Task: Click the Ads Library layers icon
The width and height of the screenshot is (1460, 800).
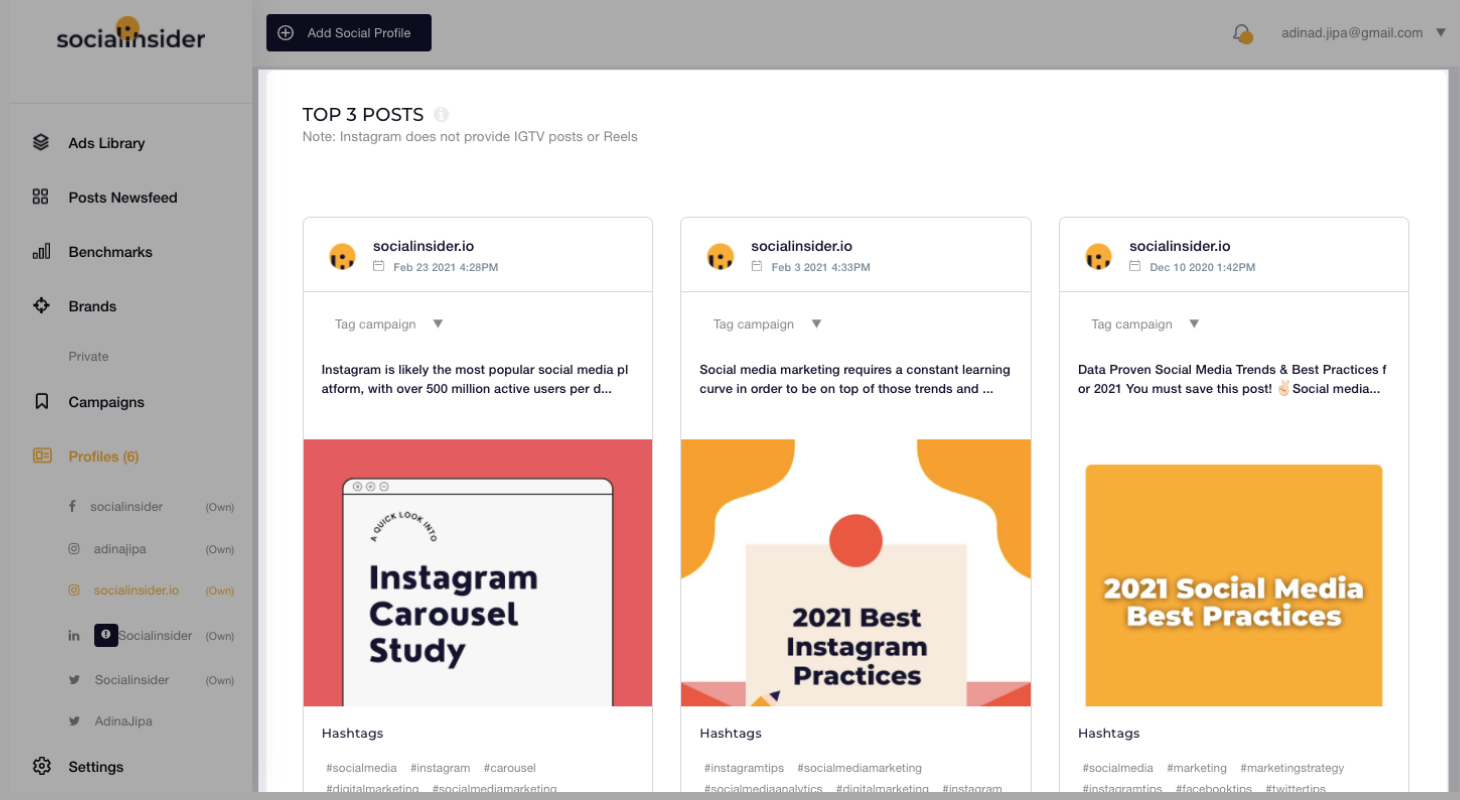Action: click(x=41, y=142)
